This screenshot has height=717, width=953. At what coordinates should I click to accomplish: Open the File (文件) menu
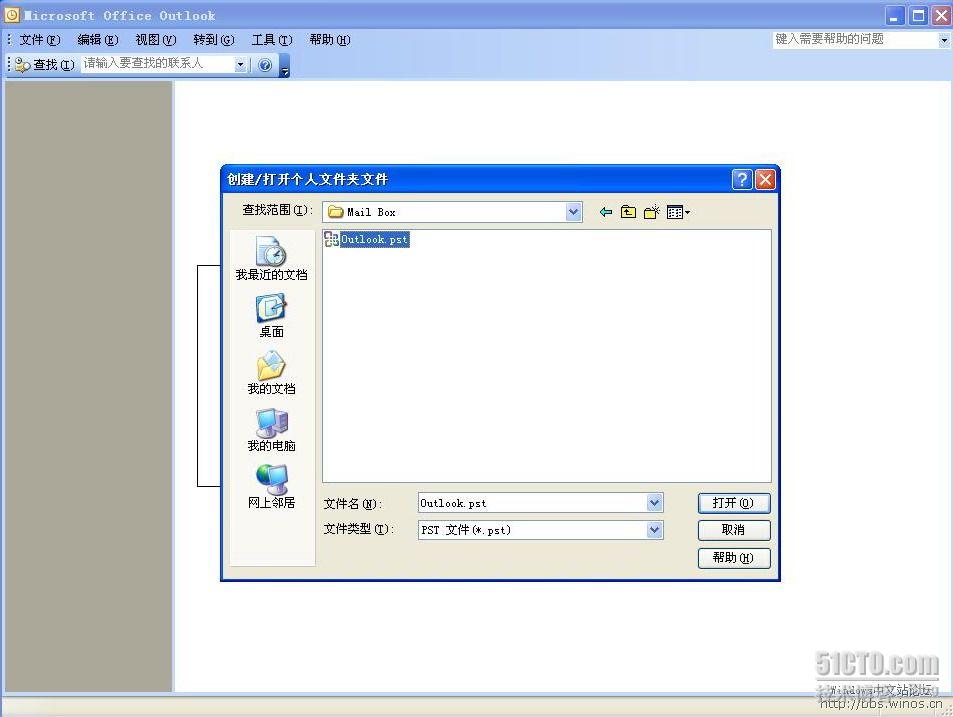coord(40,40)
